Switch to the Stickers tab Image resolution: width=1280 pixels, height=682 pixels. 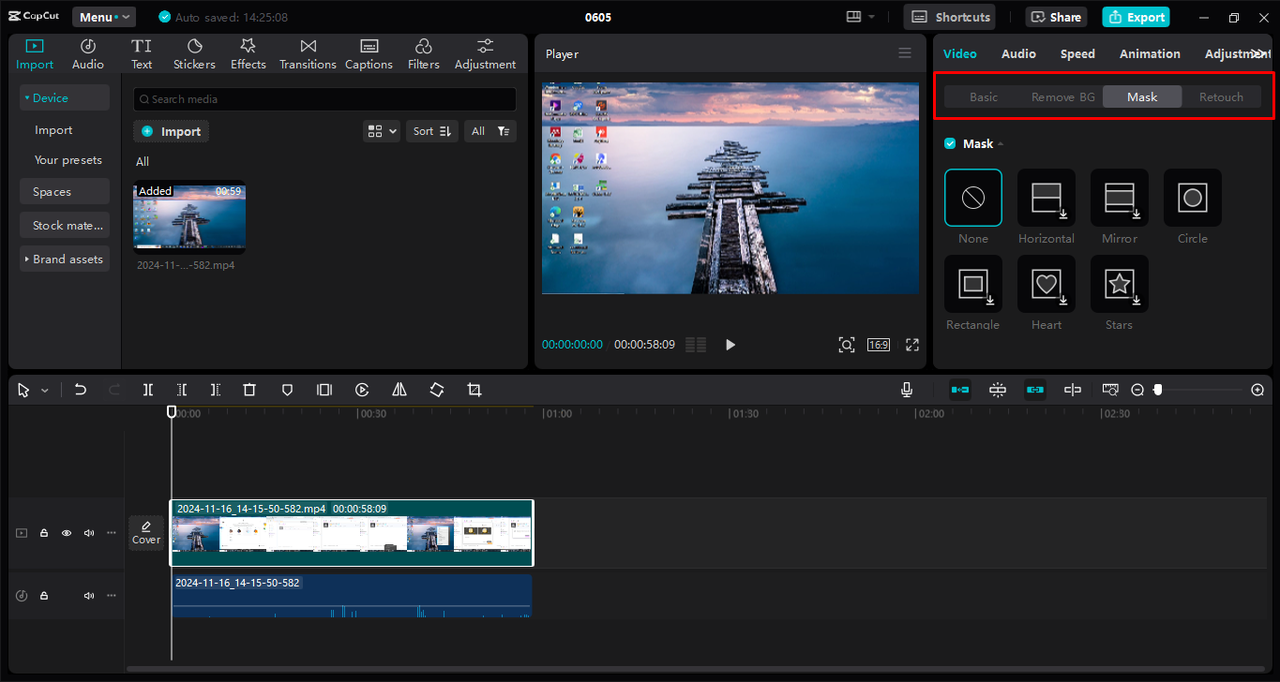click(194, 54)
